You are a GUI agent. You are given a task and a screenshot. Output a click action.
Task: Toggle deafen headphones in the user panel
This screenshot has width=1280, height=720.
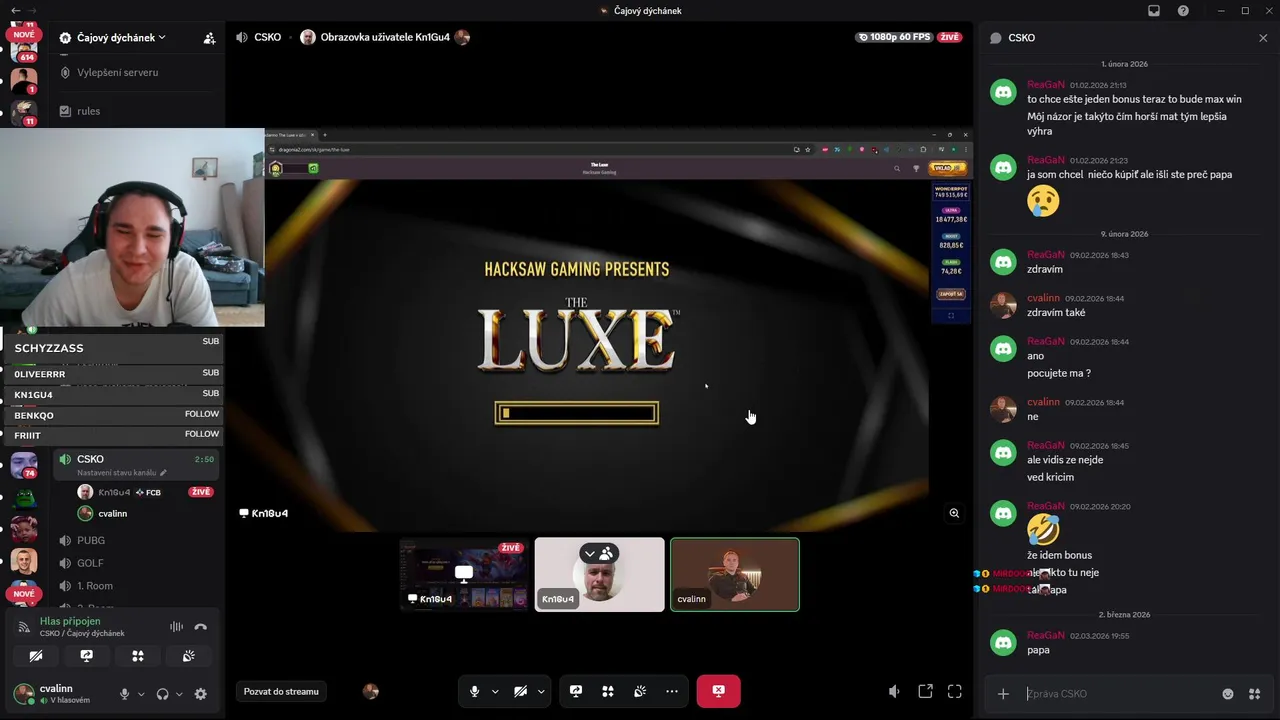click(162, 694)
